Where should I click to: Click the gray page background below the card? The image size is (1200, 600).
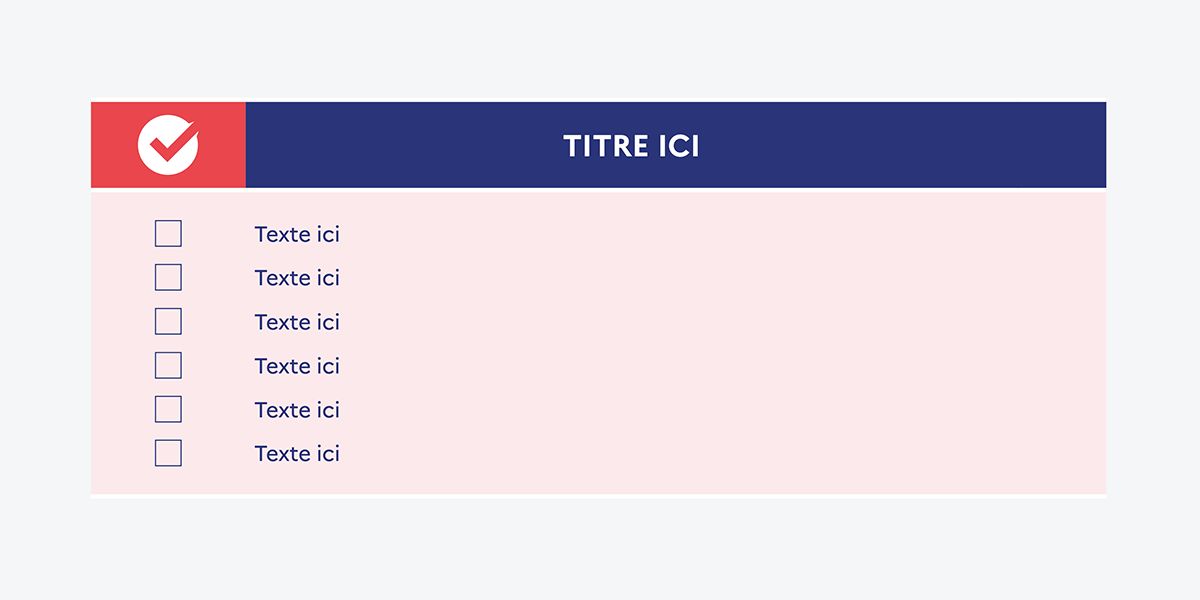tap(600, 550)
